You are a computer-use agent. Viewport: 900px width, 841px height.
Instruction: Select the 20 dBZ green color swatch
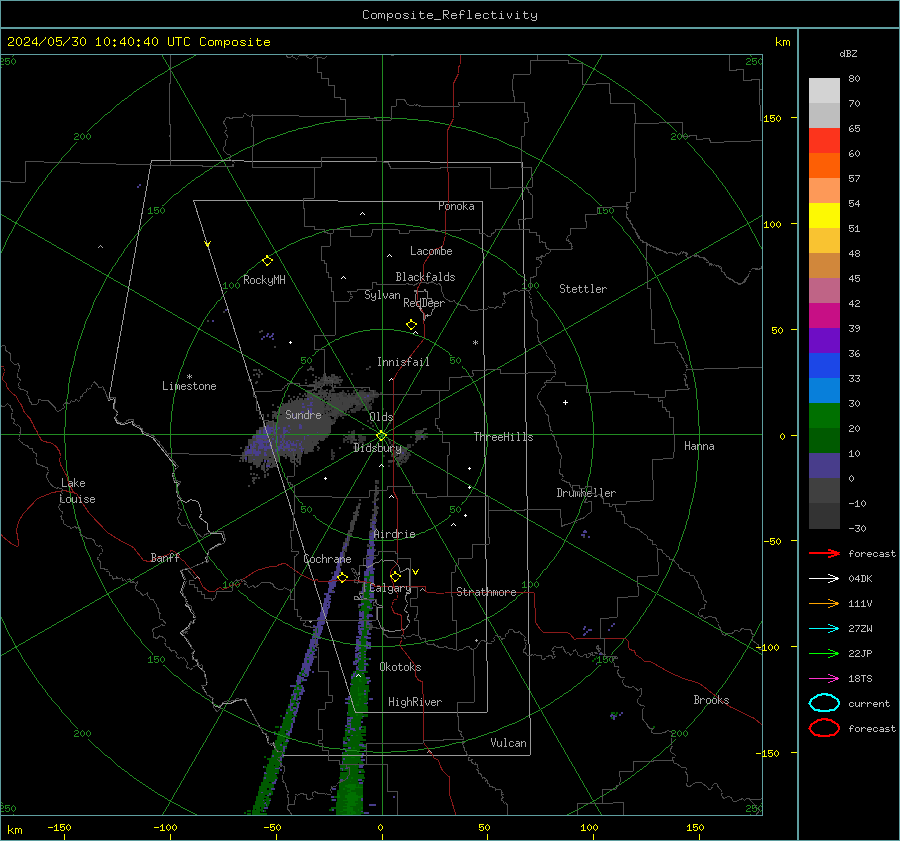(x=824, y=415)
